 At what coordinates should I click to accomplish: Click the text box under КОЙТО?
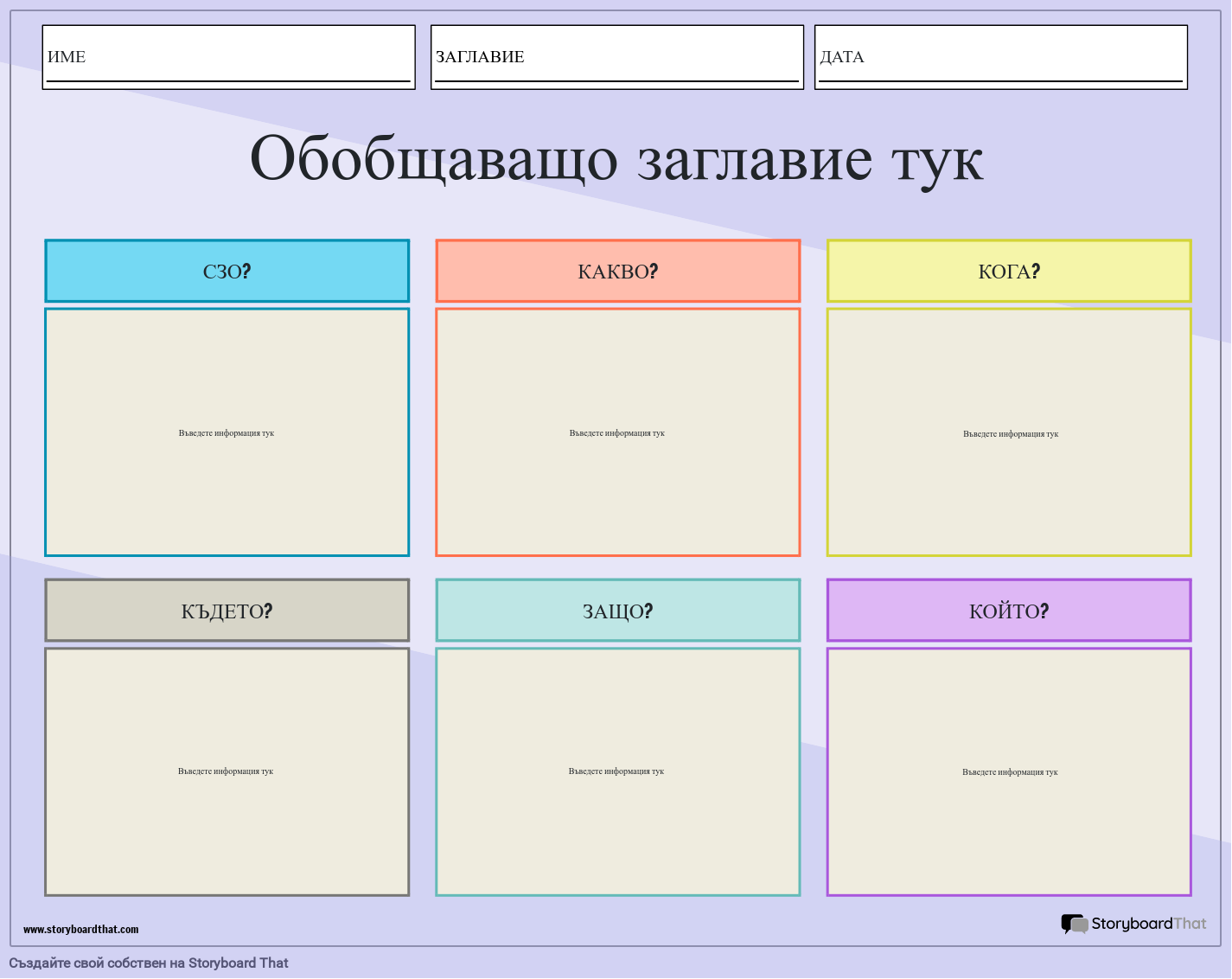[1009, 770]
